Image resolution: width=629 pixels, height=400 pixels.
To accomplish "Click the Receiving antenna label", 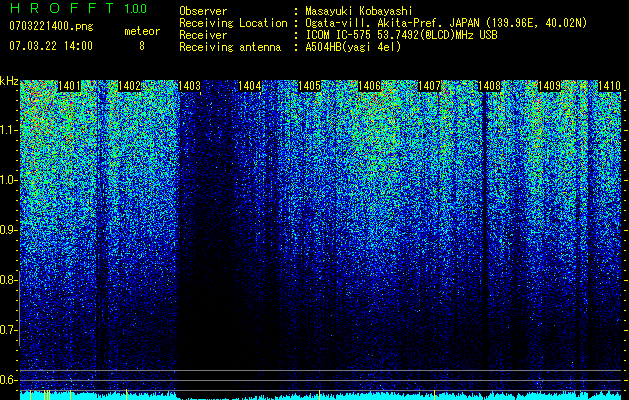I will click(x=230, y=47).
